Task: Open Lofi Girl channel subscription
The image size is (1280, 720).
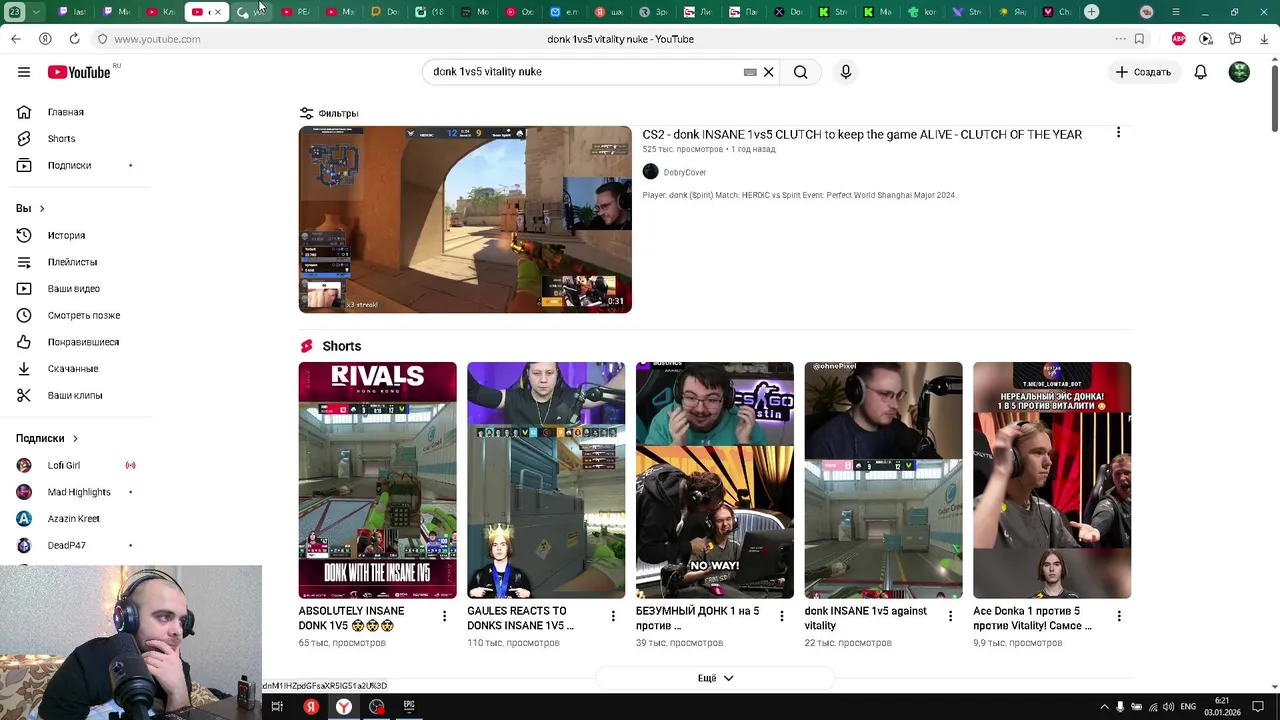Action: [x=64, y=465]
